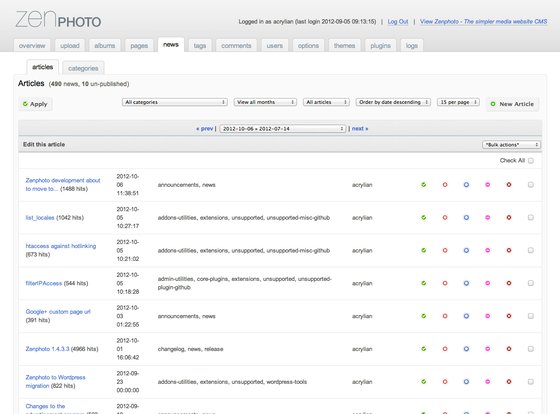Click dark red delete icon for Zenphoto development article
Image resolution: width=560 pixels, height=414 pixels.
pos(509,185)
